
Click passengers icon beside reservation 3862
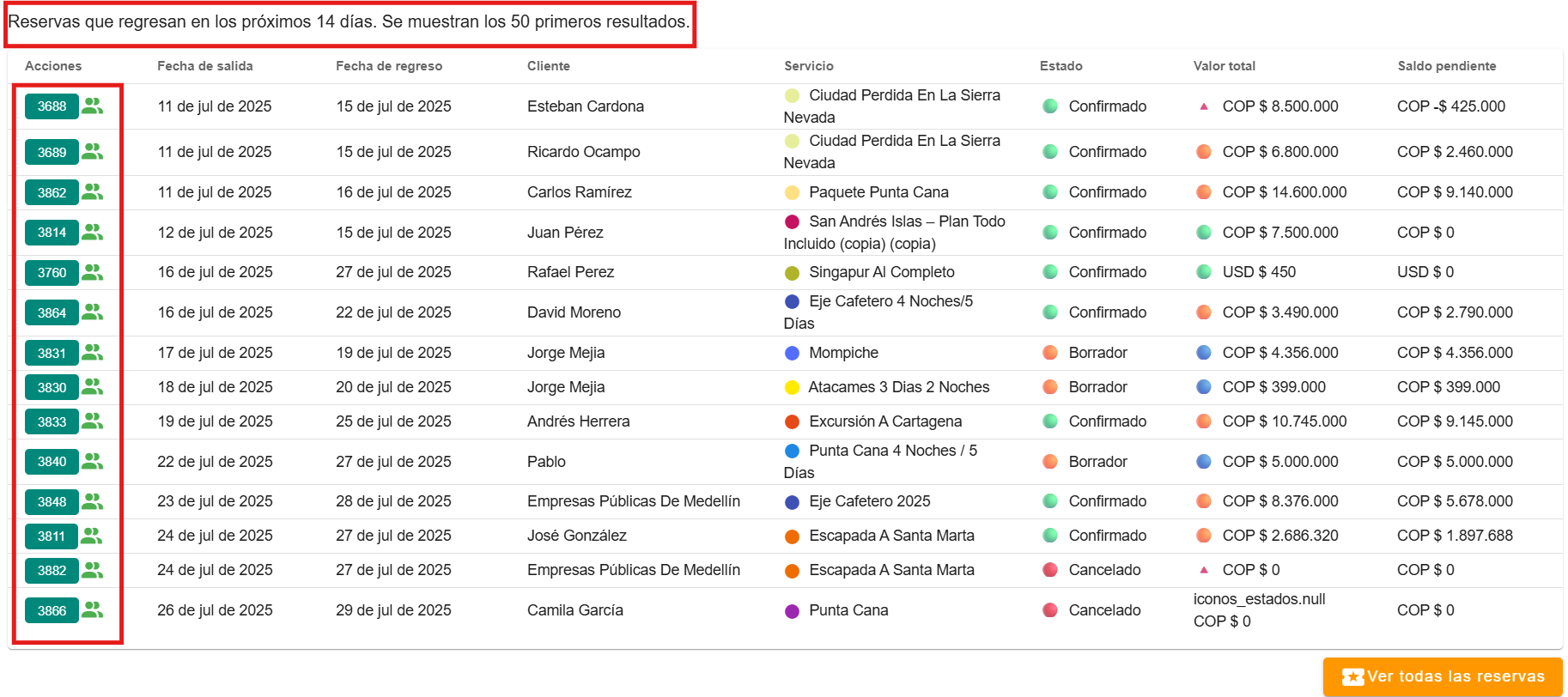(93, 191)
